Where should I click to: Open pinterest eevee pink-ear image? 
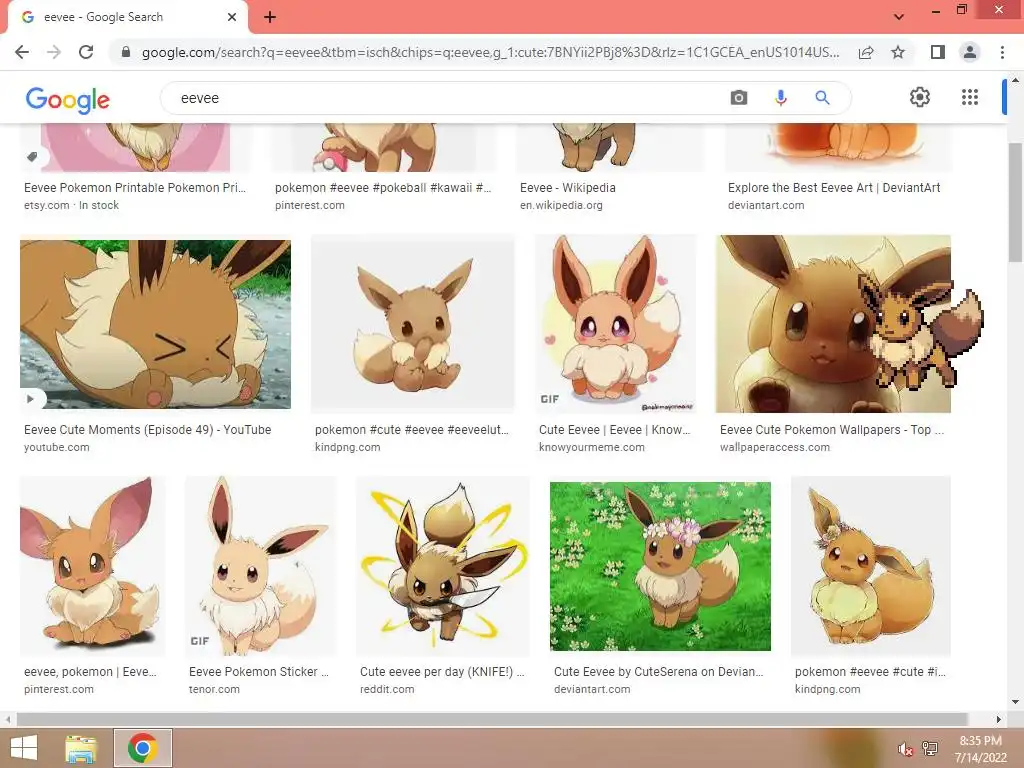92,566
